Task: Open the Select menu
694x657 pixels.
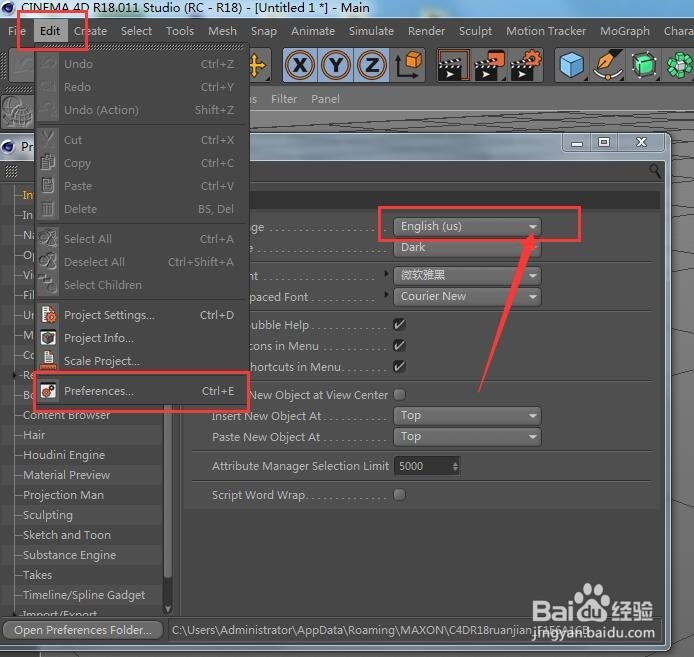Action: 136,31
